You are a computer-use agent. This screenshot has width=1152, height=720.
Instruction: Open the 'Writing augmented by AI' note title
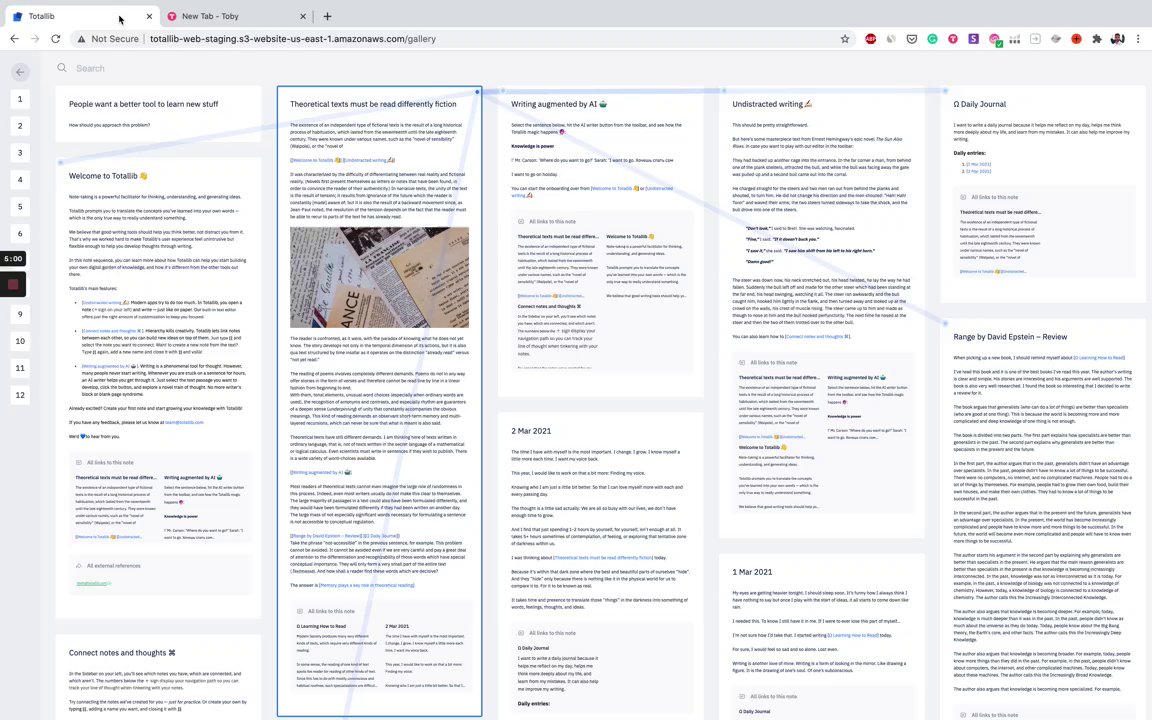pos(559,104)
